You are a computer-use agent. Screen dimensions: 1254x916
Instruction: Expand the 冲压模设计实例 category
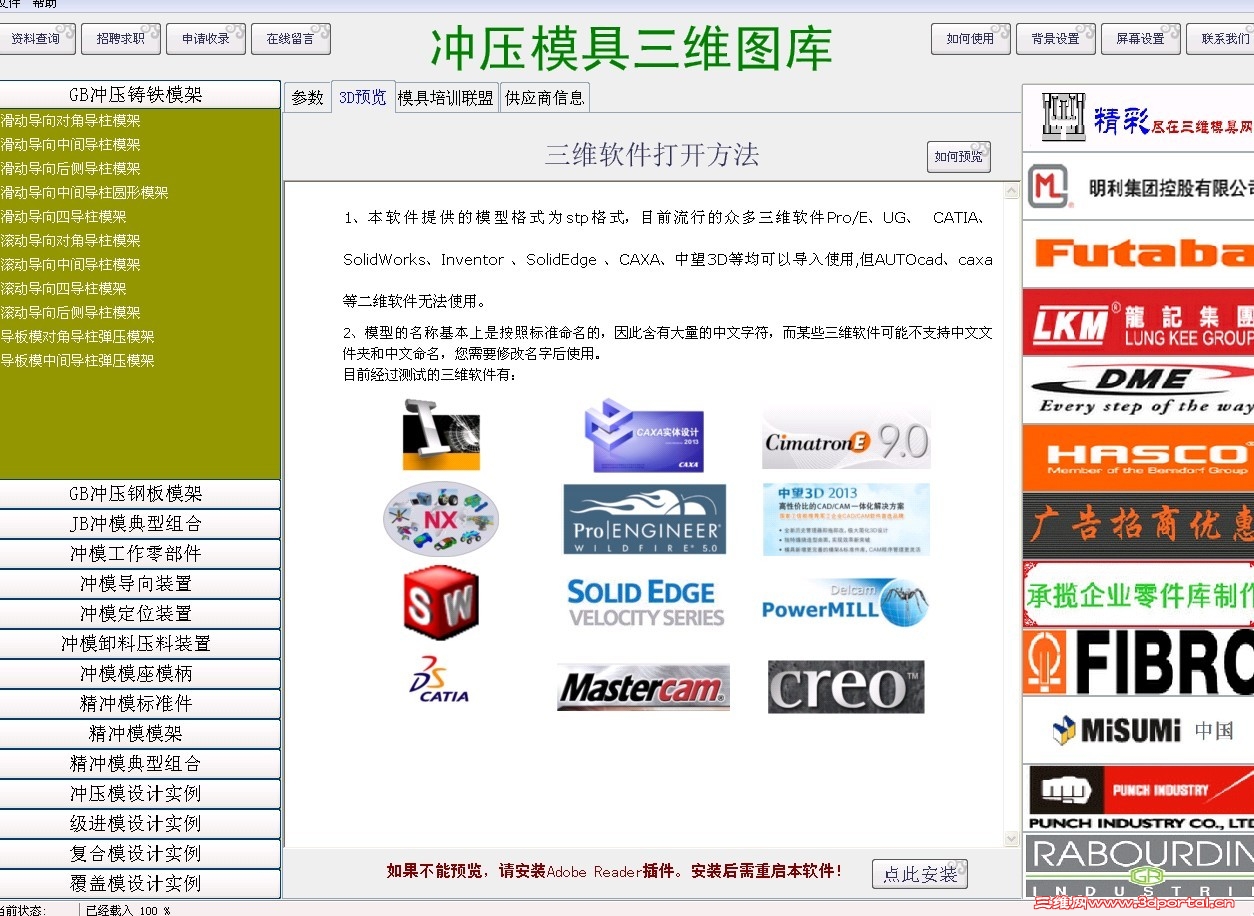tap(138, 794)
